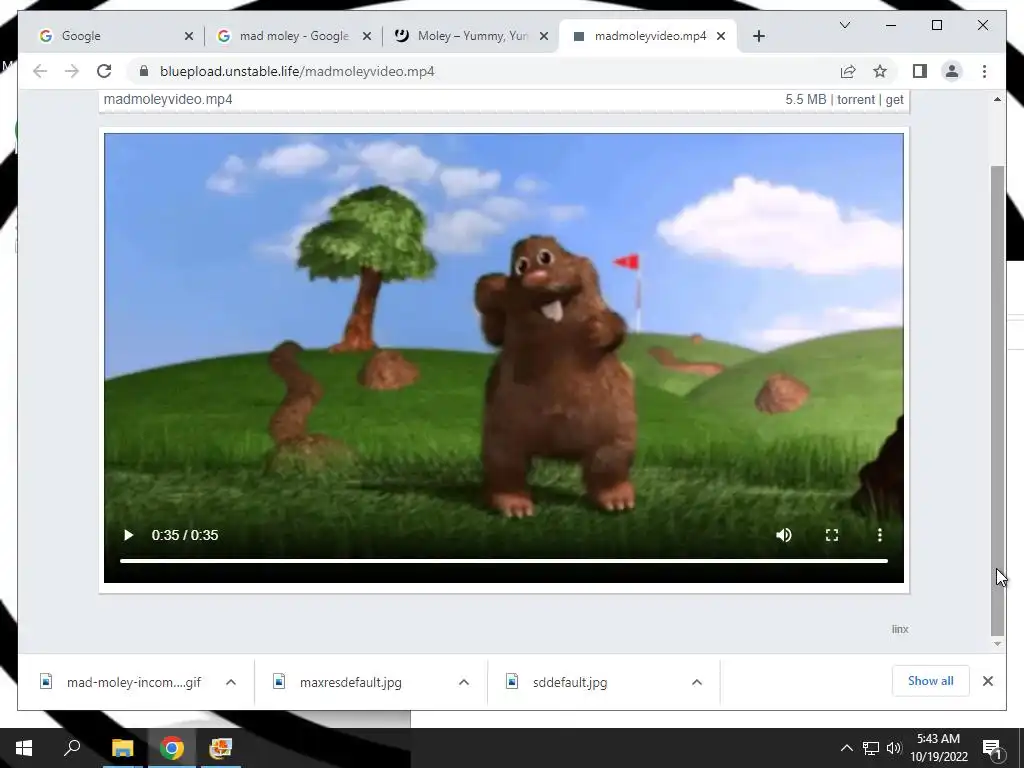The height and width of the screenshot is (768, 1024).
Task: Click Chrome icon in taskbar
Action: [172, 748]
